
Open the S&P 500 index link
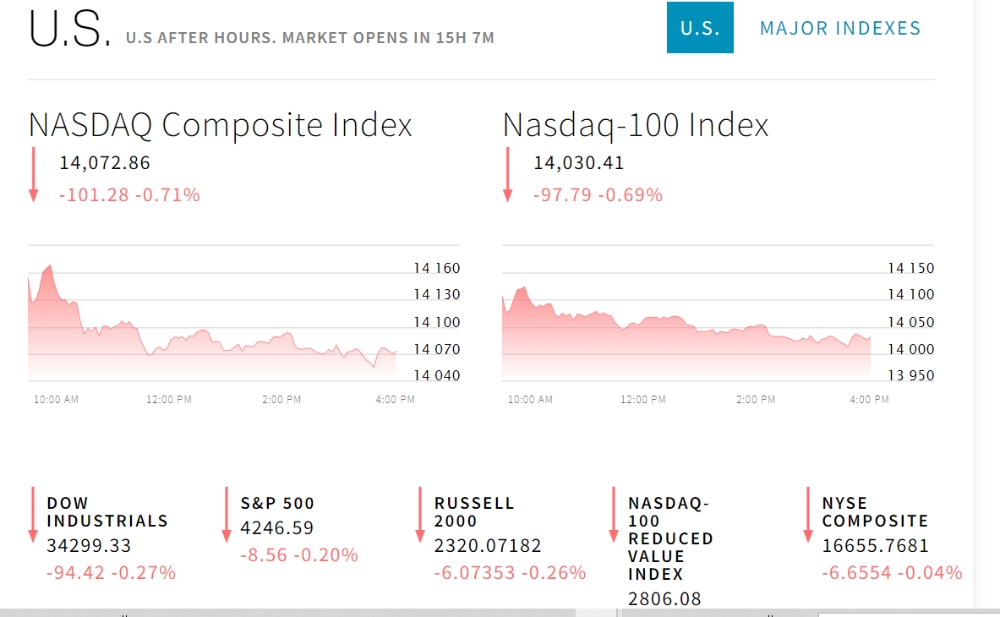coord(277,503)
